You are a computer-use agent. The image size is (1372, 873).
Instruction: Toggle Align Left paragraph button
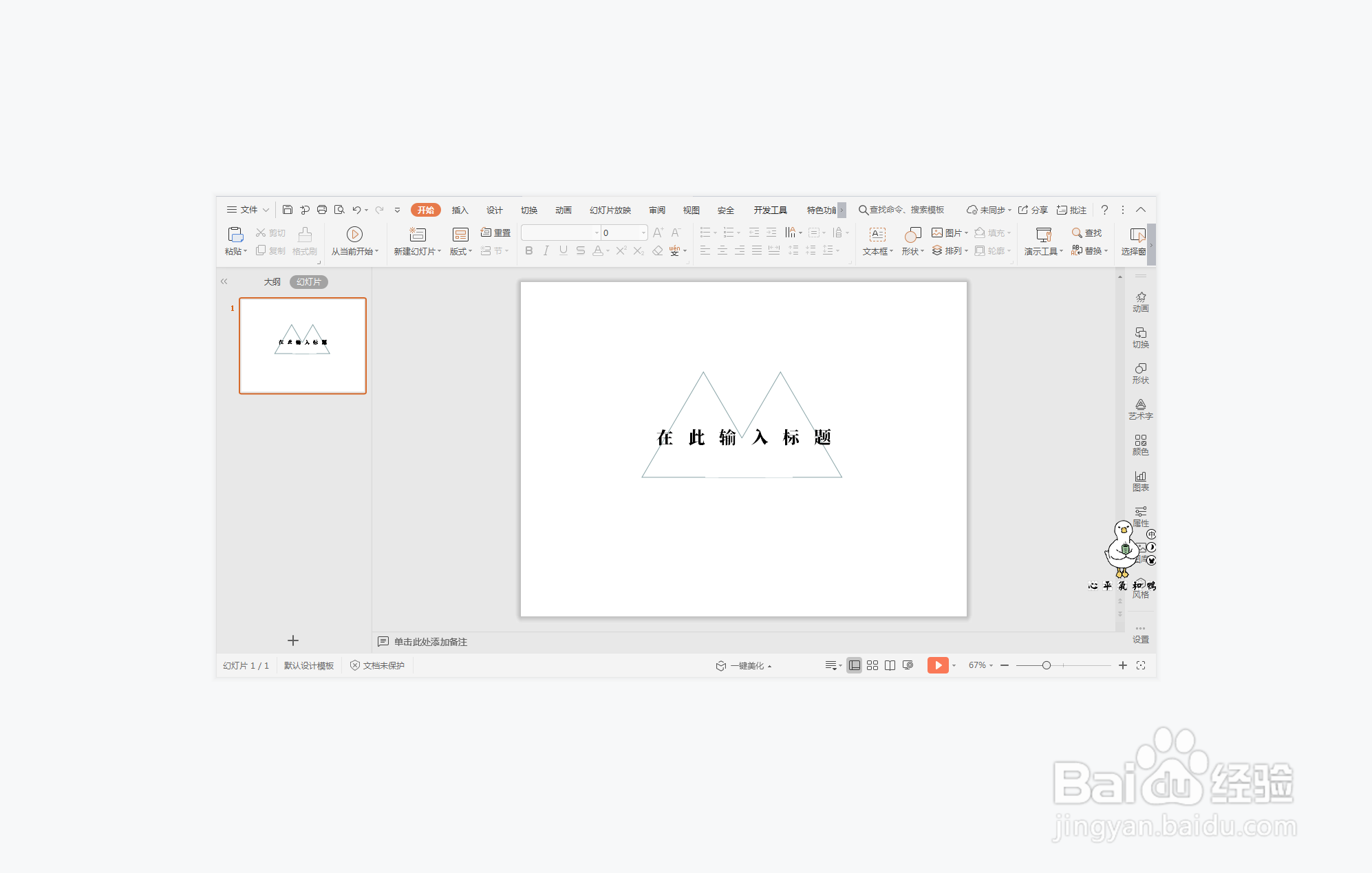pos(705,250)
